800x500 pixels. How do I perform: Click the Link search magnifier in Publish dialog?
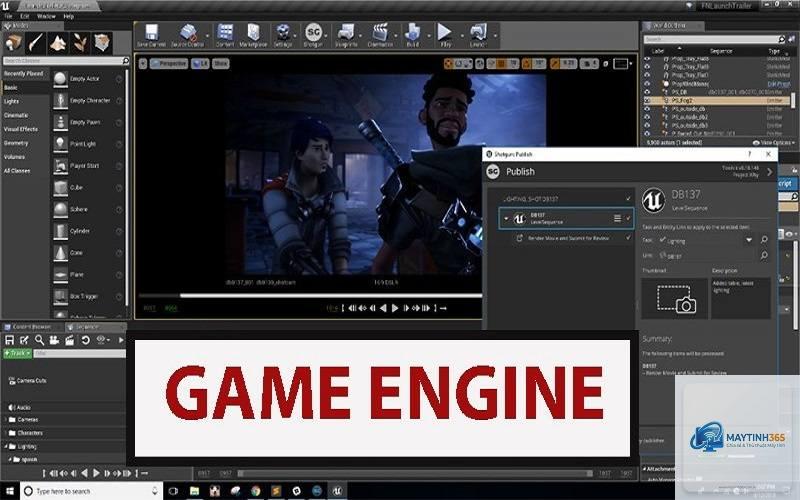pos(764,255)
